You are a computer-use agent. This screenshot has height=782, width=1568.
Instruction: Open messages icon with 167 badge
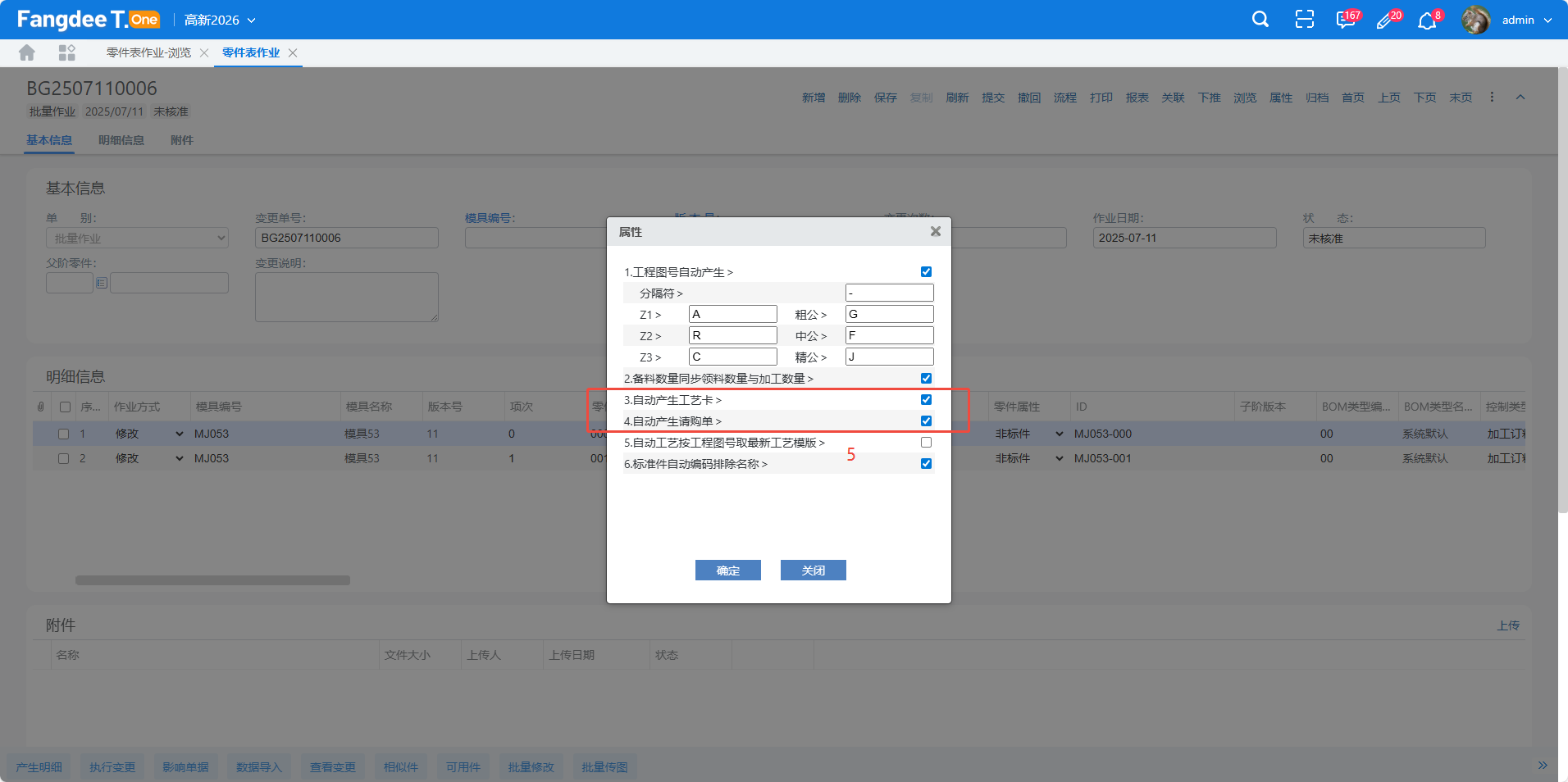point(1345,20)
